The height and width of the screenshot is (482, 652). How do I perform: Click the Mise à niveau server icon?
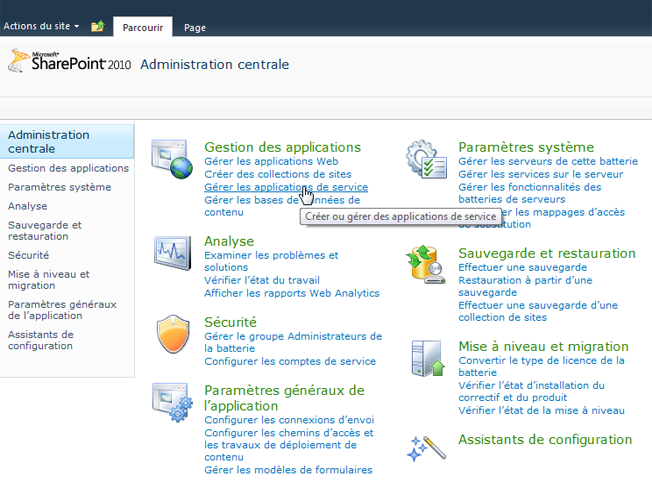coord(428,358)
